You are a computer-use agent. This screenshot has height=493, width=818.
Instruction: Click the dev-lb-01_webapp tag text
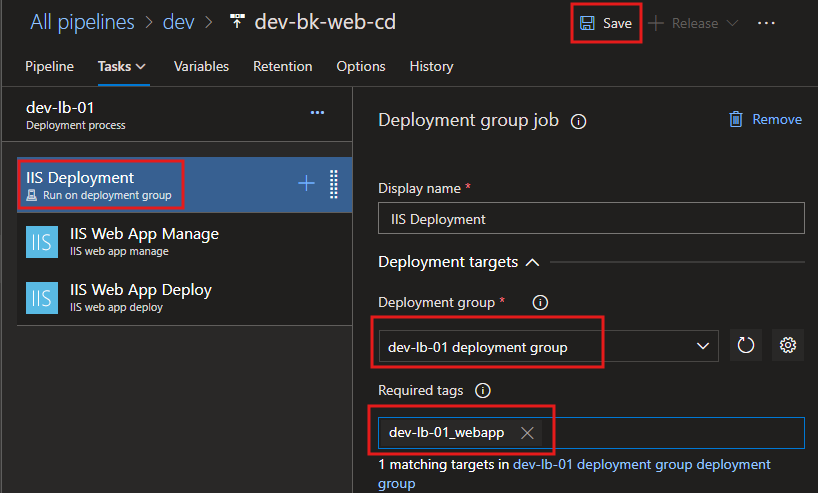[447, 433]
